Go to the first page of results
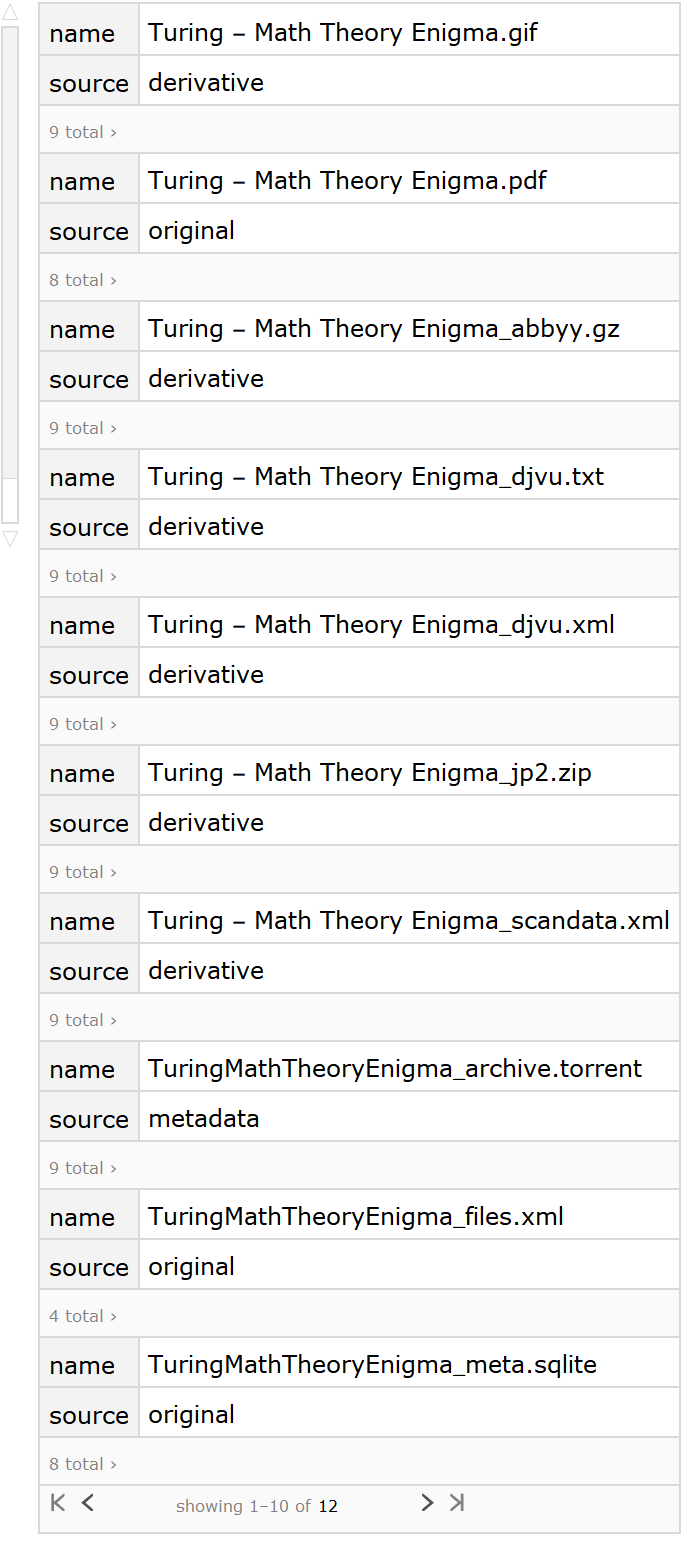 (x=58, y=1502)
